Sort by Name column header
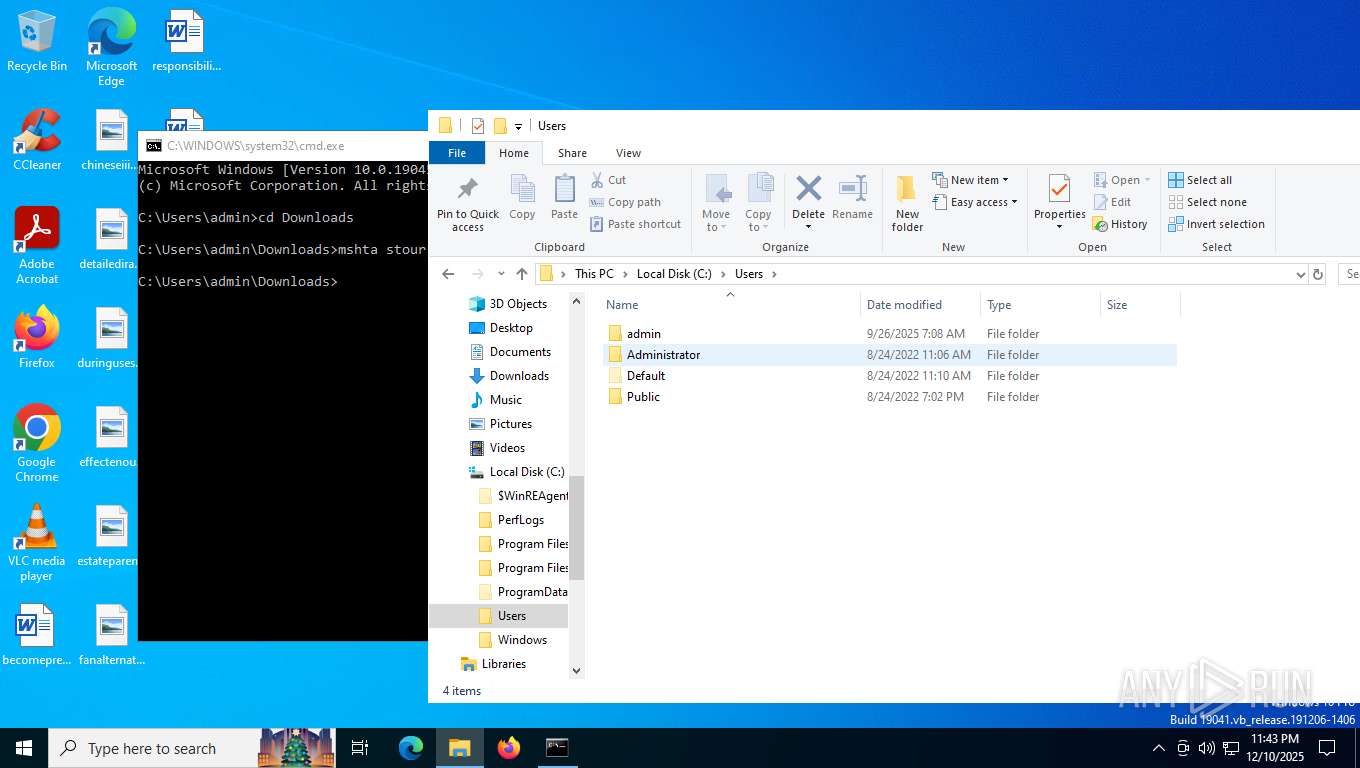Screen dimensions: 1360x768 pyautogui.click(x=730, y=305)
